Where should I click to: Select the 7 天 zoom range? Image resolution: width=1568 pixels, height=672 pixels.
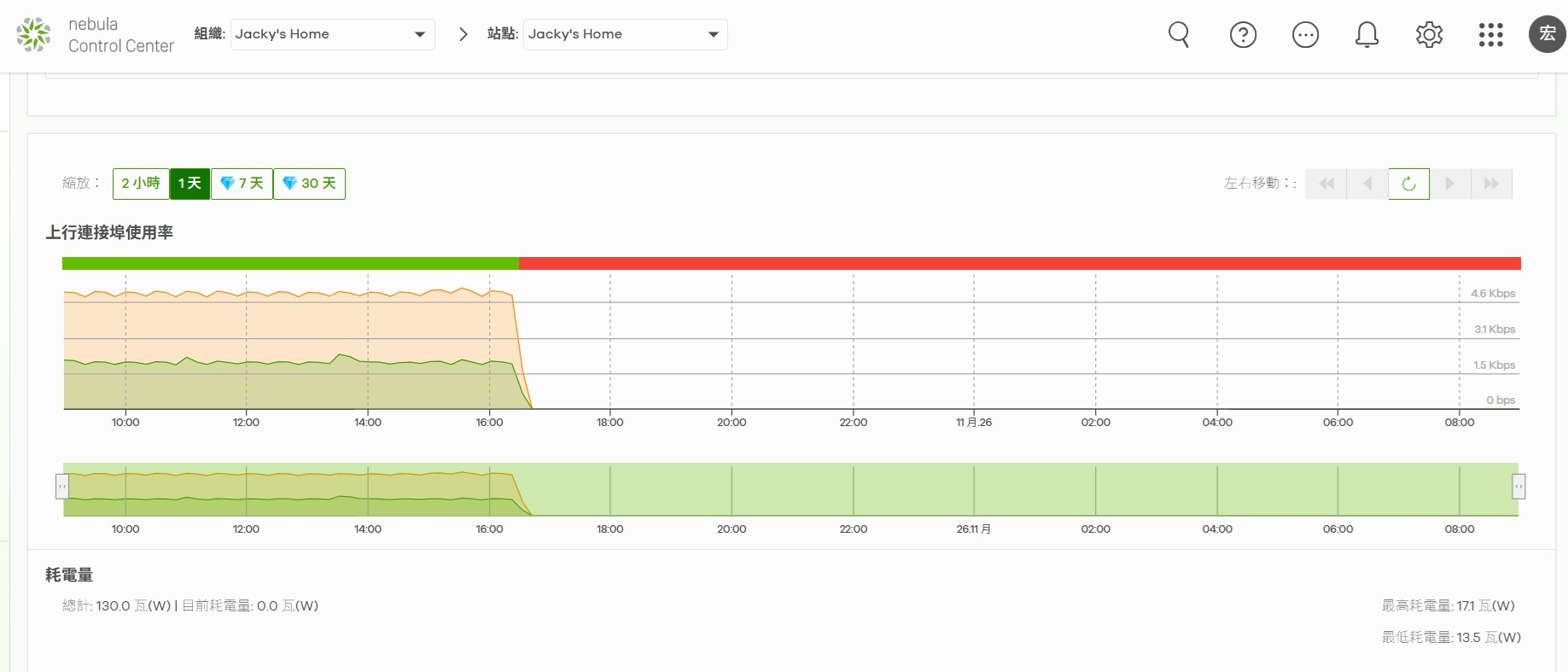pos(242,184)
